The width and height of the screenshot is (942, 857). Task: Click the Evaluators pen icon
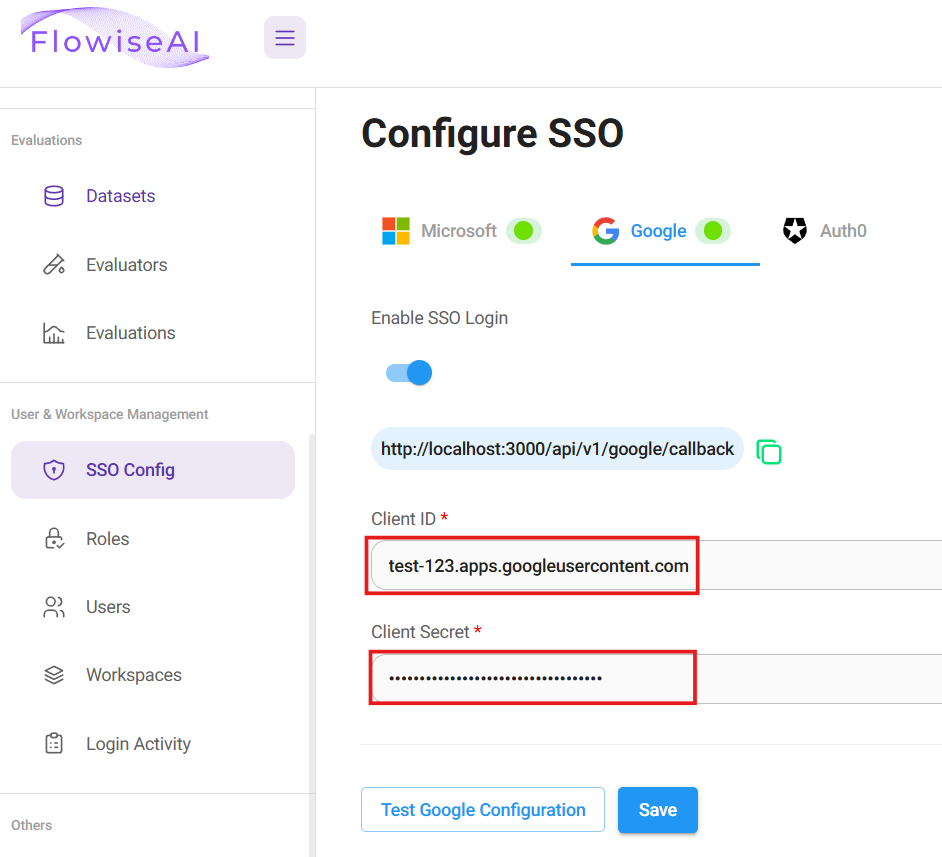pos(54,265)
